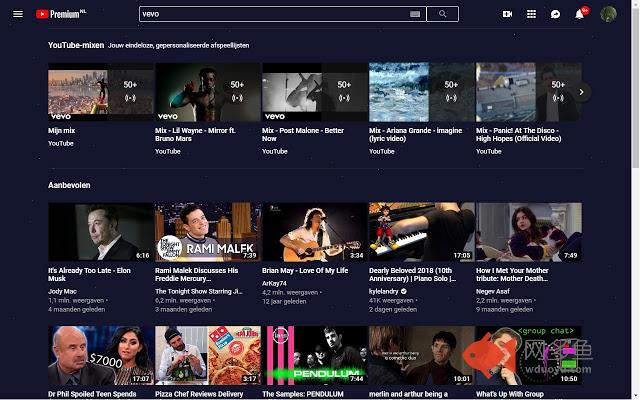Visit The Tonight Show channel link

tap(199, 291)
